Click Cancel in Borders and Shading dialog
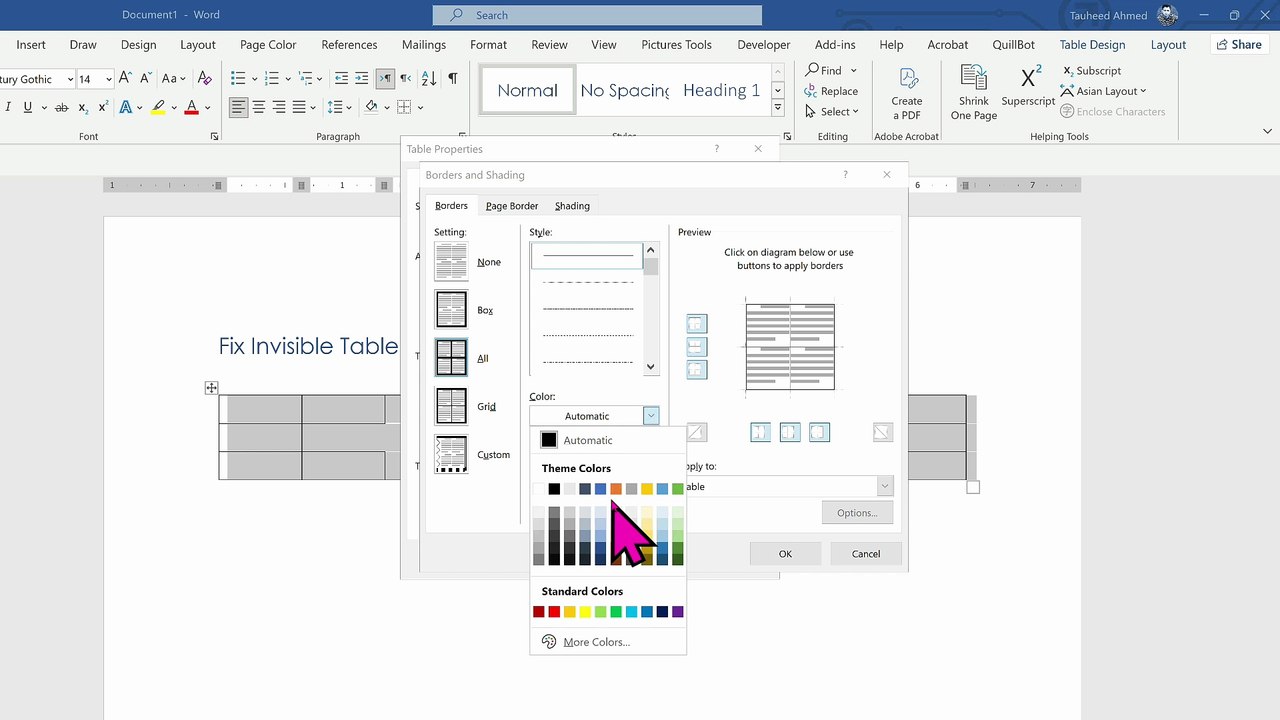Image resolution: width=1280 pixels, height=720 pixels. tap(866, 554)
